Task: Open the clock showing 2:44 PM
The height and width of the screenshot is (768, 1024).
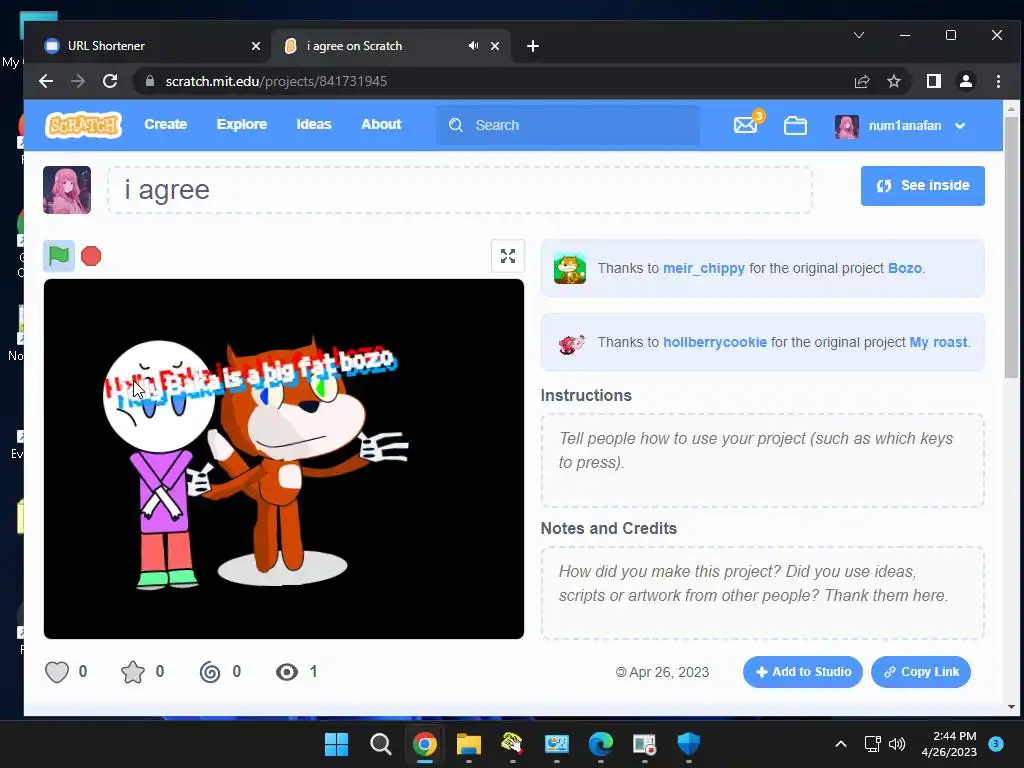Action: tap(949, 744)
